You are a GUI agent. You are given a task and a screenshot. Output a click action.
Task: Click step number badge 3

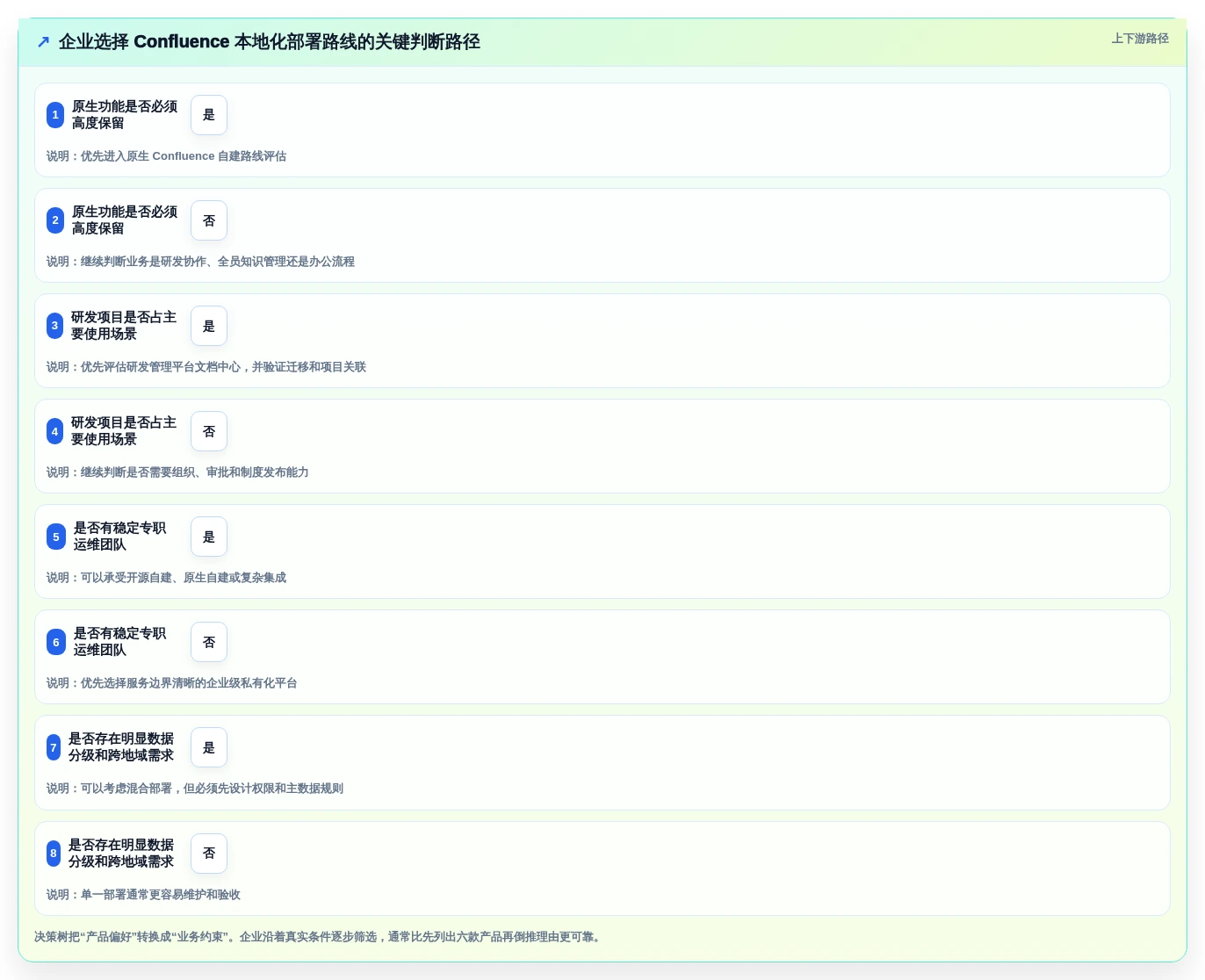pos(54,326)
